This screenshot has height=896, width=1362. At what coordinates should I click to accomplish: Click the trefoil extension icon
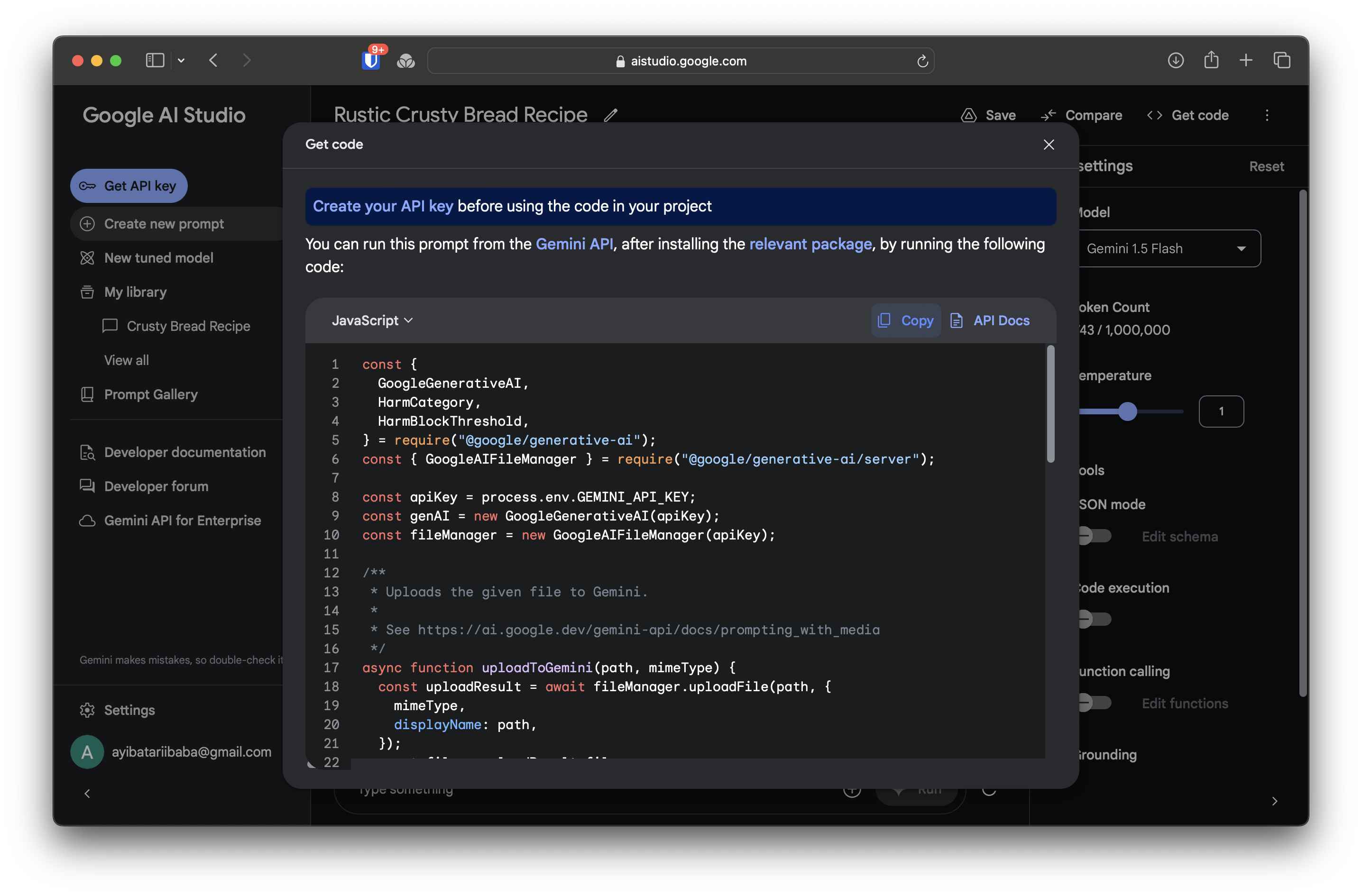point(406,61)
